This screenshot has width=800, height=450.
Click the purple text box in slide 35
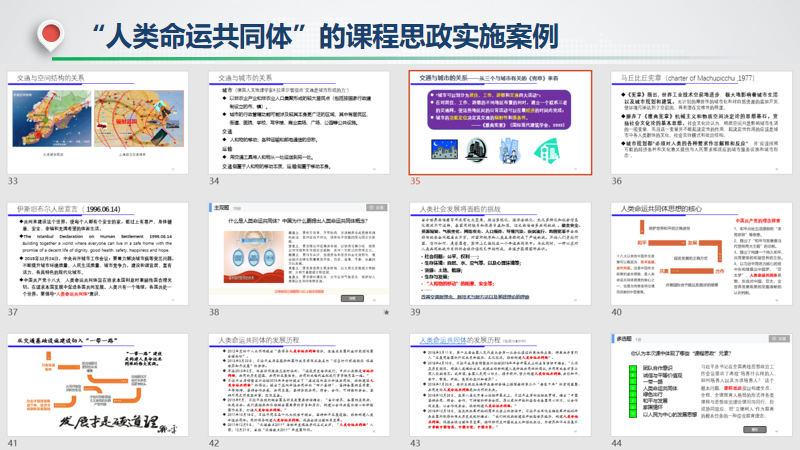(x=500, y=107)
